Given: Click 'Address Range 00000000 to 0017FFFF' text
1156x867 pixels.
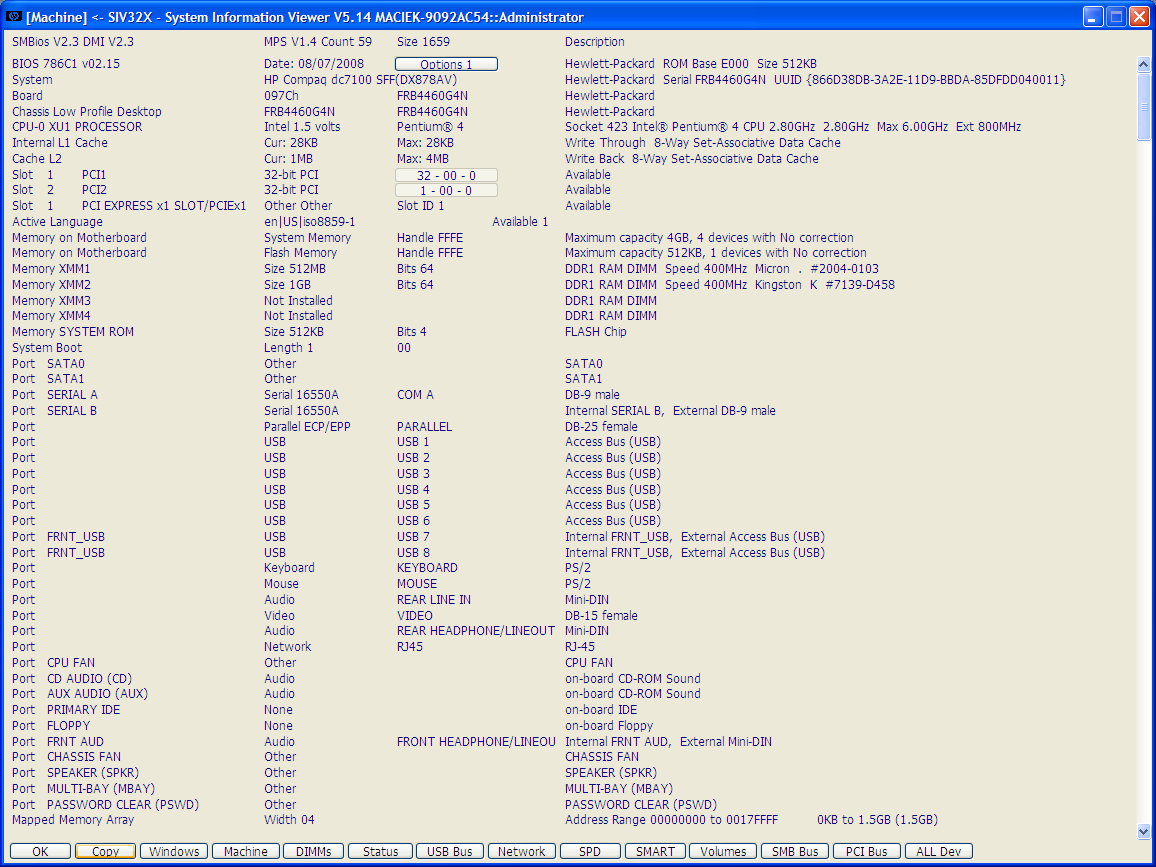Looking at the screenshot, I should tap(672, 820).
